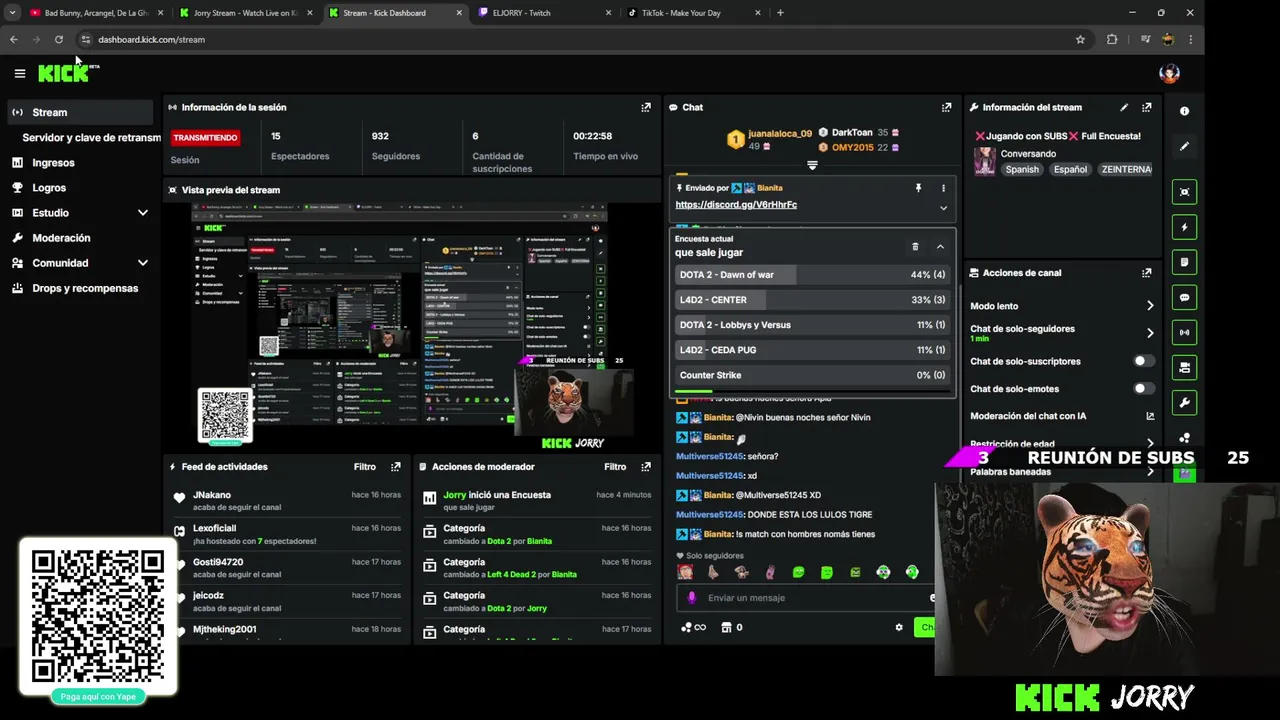Viewport: 1280px width, 720px height.
Task: Click the stream preview thumbnail
Action: 400,327
